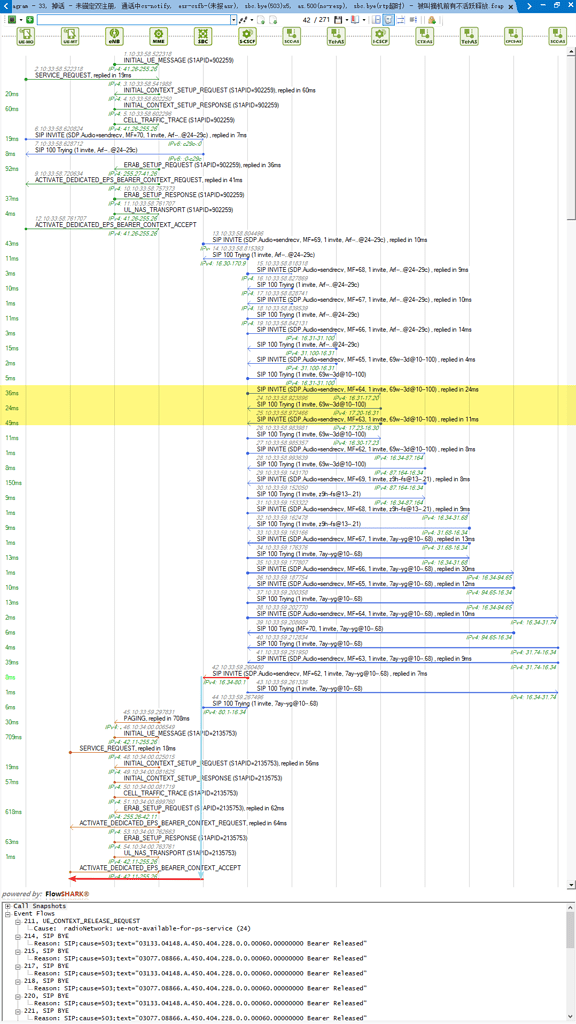Click the MME node icon
Screen dimensions: 576x1024
159,36
